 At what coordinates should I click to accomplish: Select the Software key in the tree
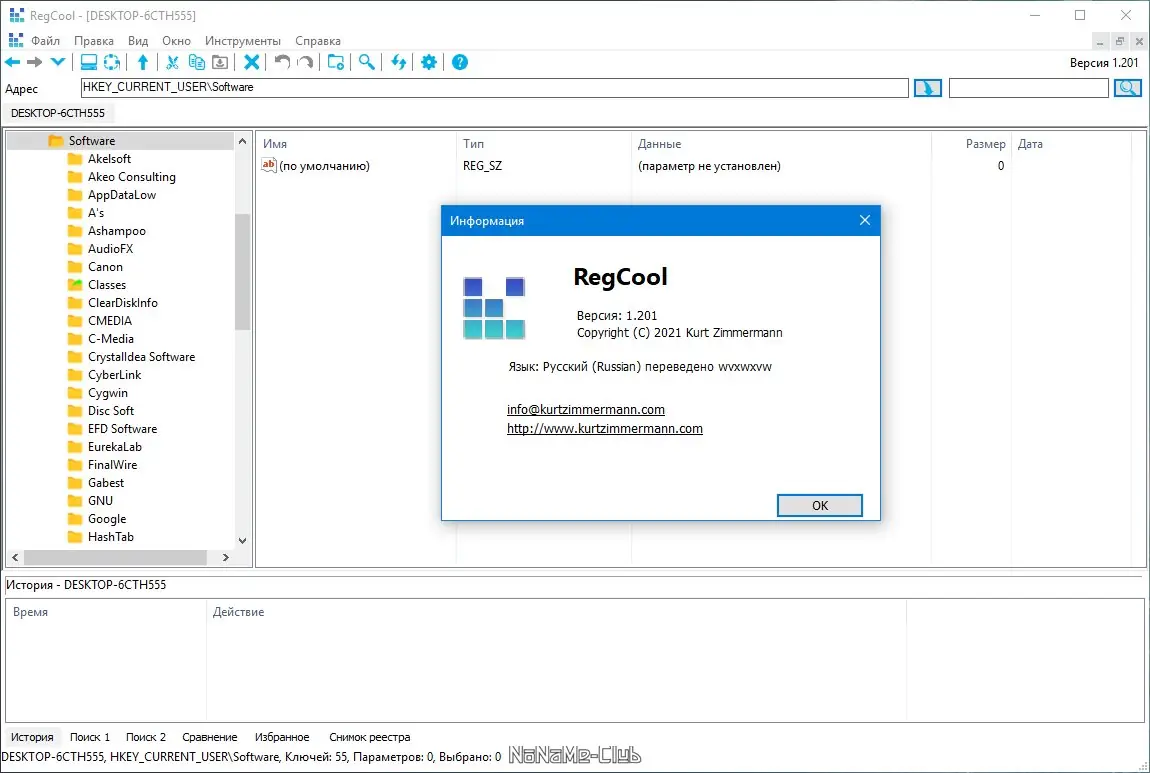click(x=92, y=141)
